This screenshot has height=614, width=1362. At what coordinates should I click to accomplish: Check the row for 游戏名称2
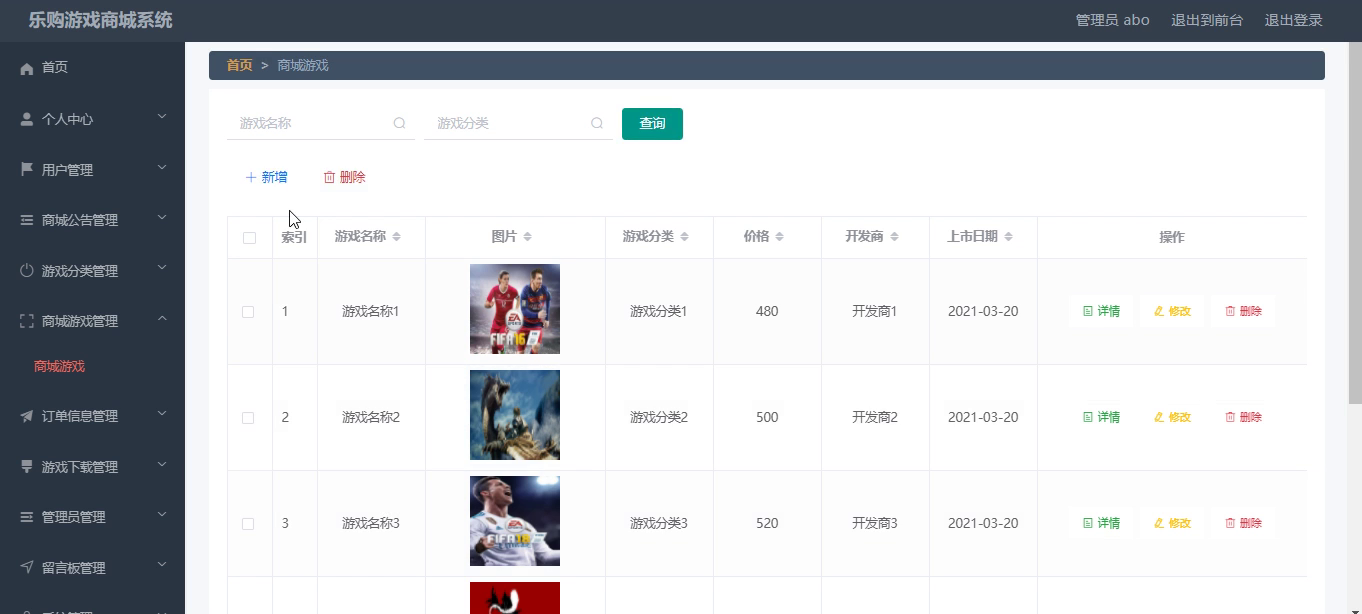tap(248, 418)
